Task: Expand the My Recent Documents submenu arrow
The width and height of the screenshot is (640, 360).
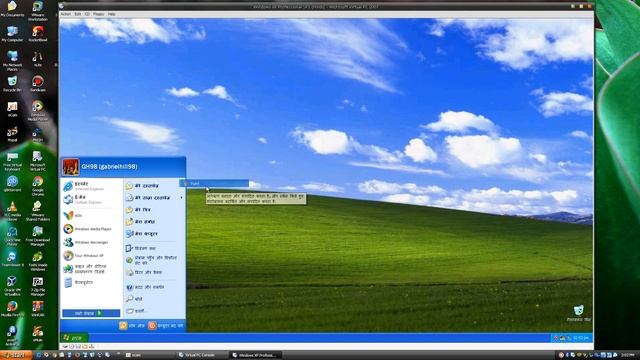Action: (182, 198)
